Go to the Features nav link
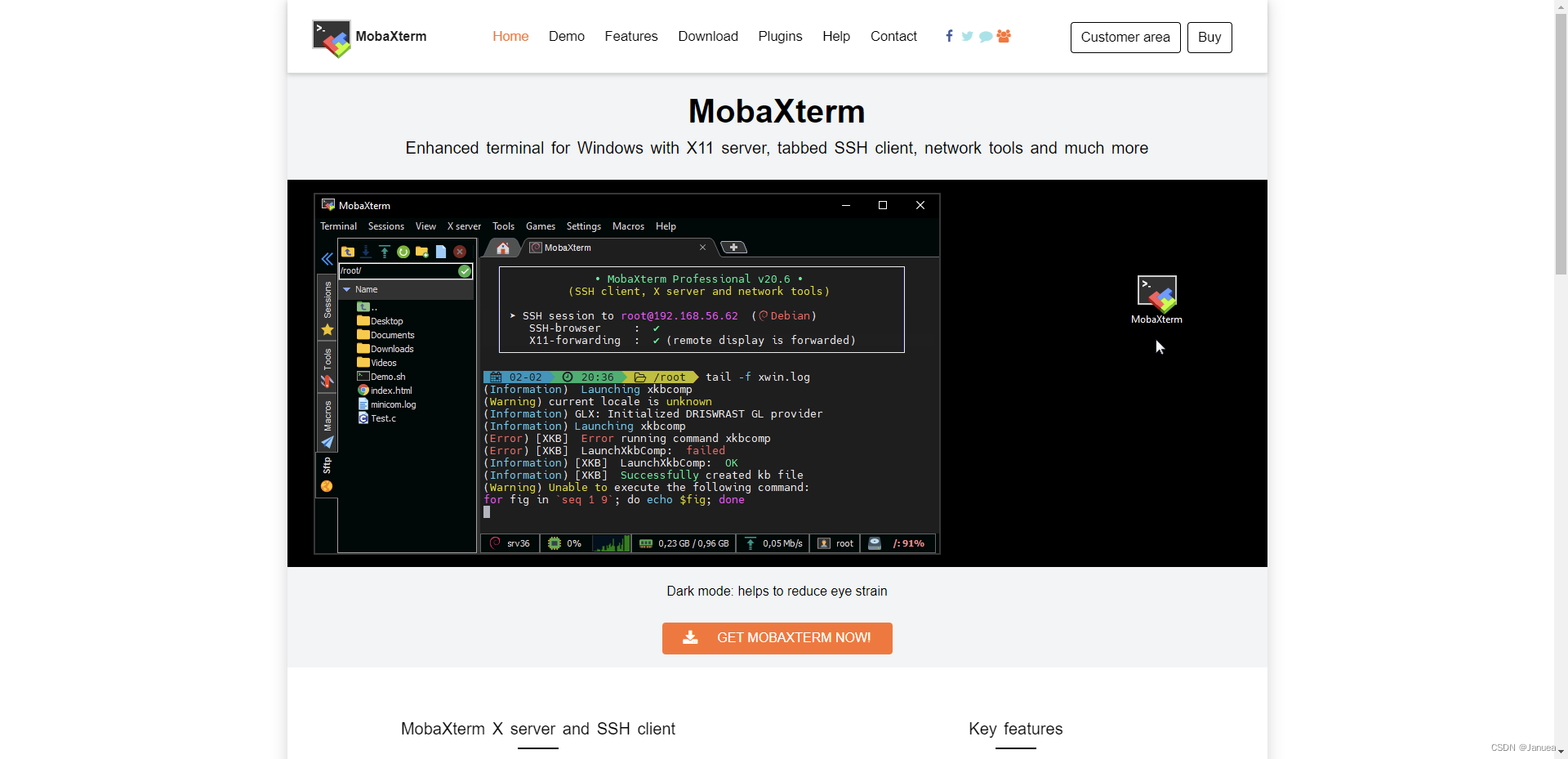 (631, 36)
